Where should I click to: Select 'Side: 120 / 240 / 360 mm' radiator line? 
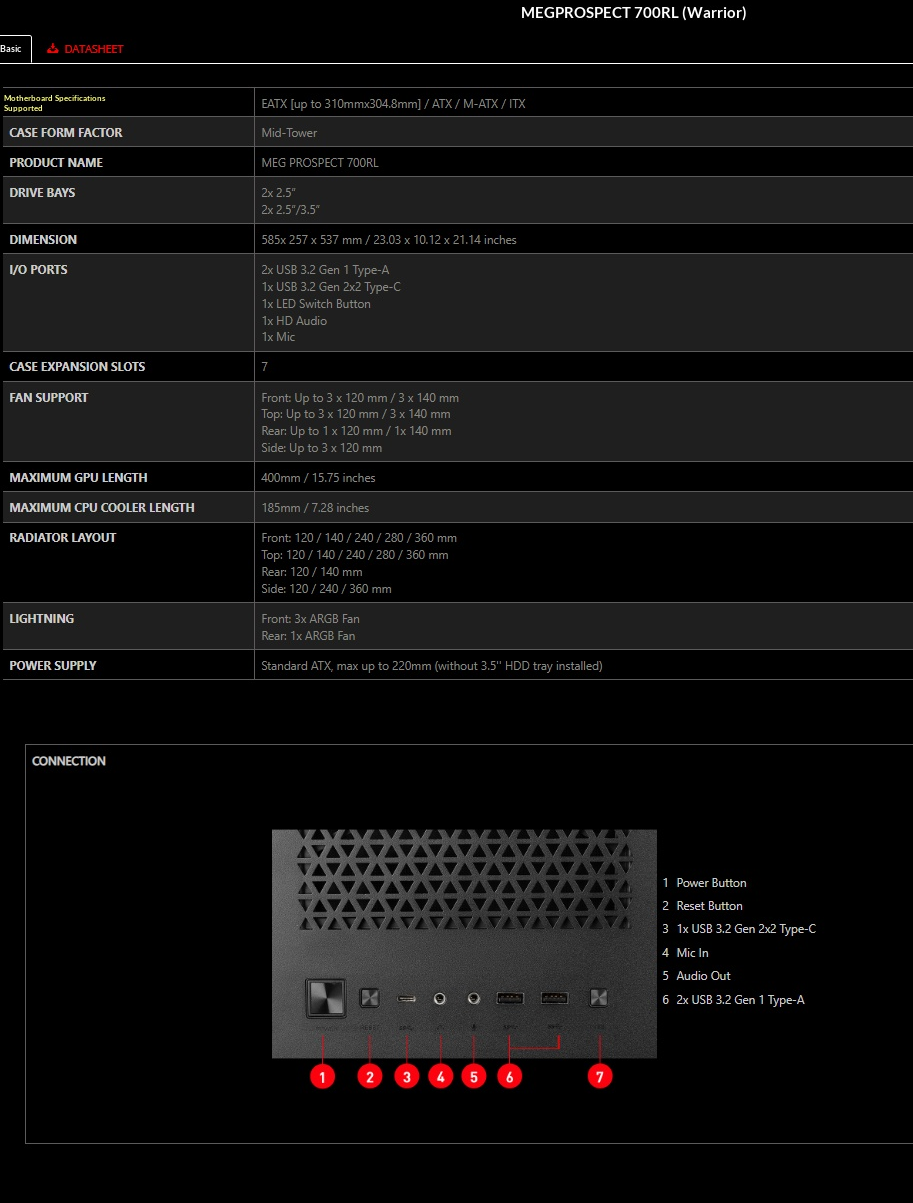point(327,589)
